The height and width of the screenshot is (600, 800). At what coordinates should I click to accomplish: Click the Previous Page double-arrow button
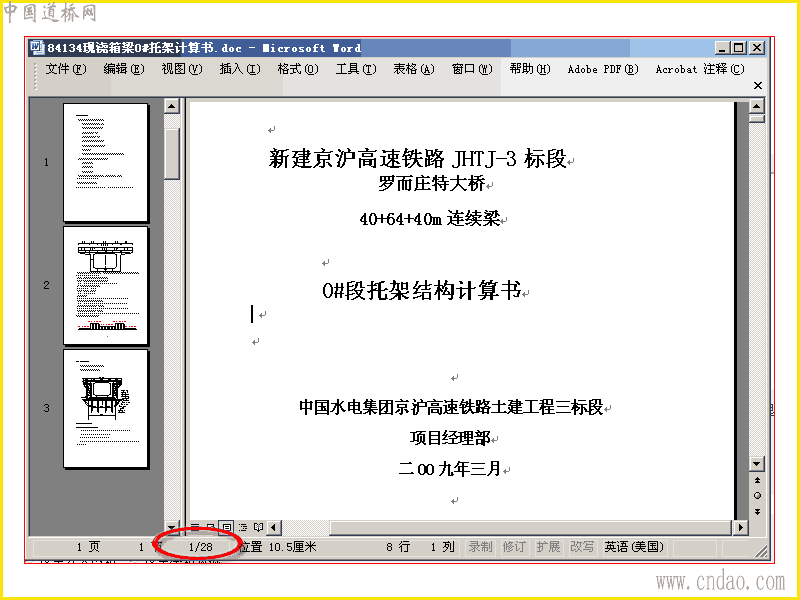(x=757, y=480)
